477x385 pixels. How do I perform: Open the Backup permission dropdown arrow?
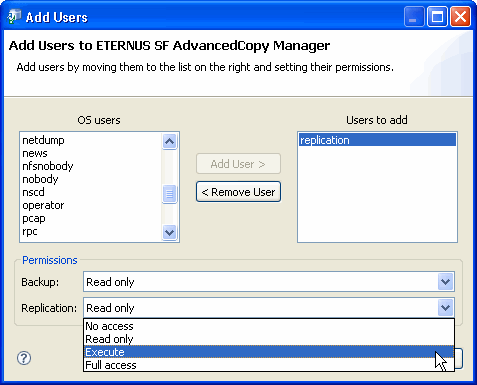tap(446, 282)
